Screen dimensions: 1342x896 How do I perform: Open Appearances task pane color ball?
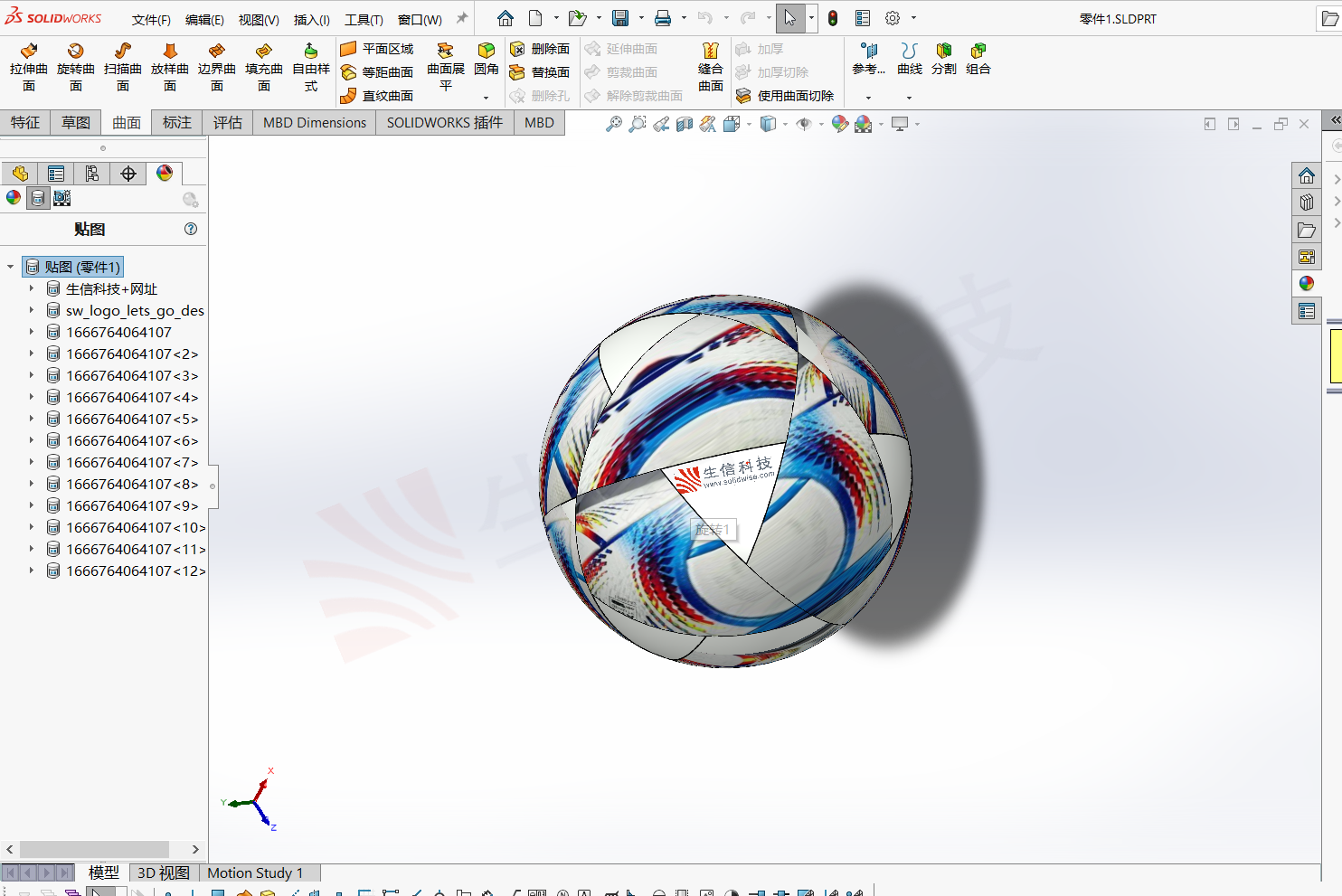click(1307, 283)
